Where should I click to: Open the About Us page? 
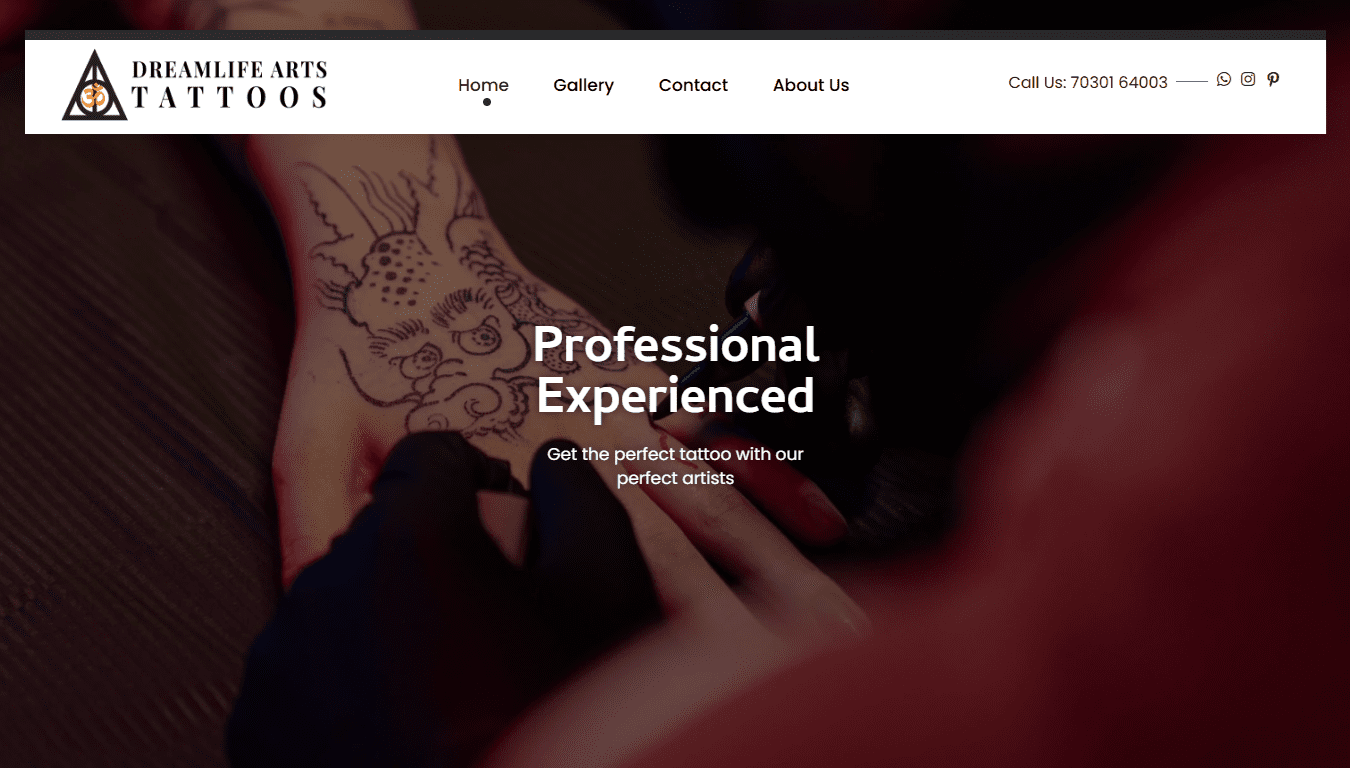(811, 85)
